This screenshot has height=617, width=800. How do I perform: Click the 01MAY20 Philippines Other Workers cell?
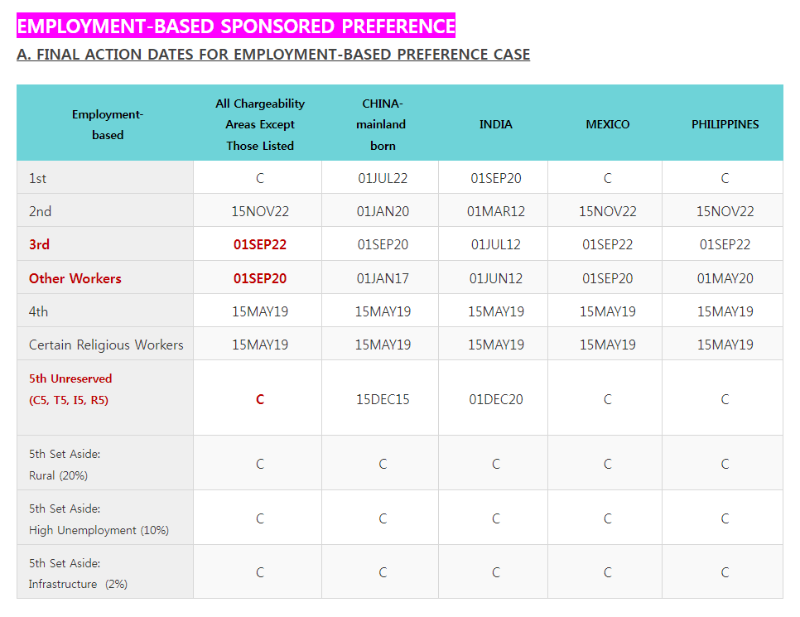[725, 278]
